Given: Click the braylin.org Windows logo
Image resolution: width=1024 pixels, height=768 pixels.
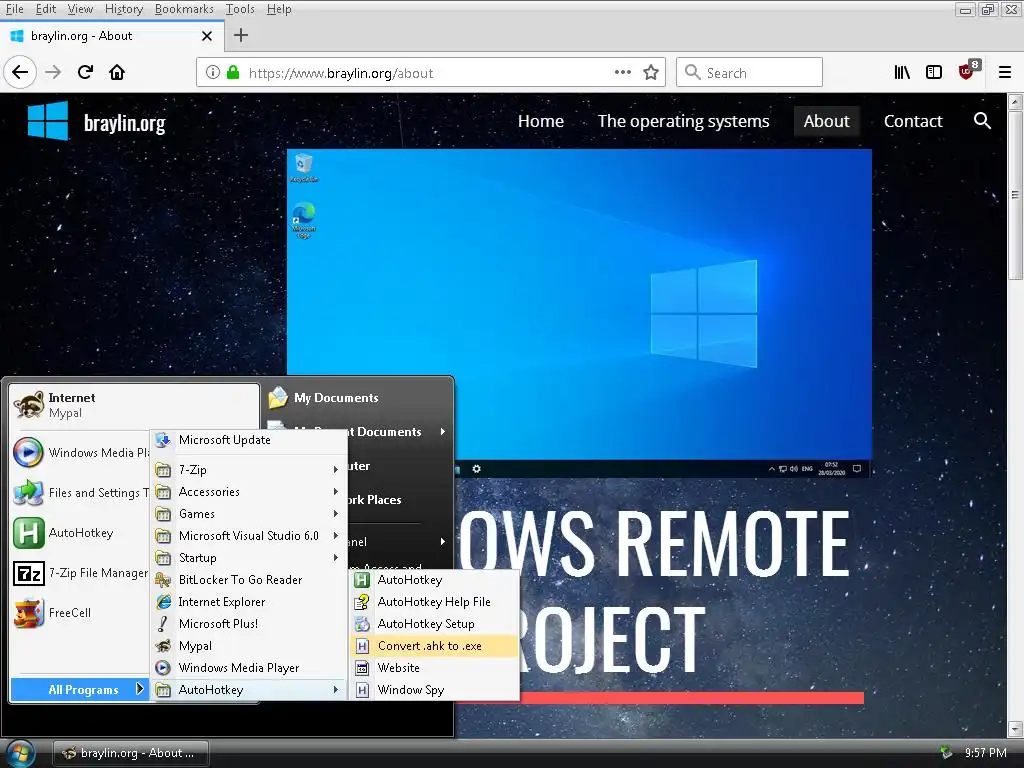Looking at the screenshot, I should 48,121.
